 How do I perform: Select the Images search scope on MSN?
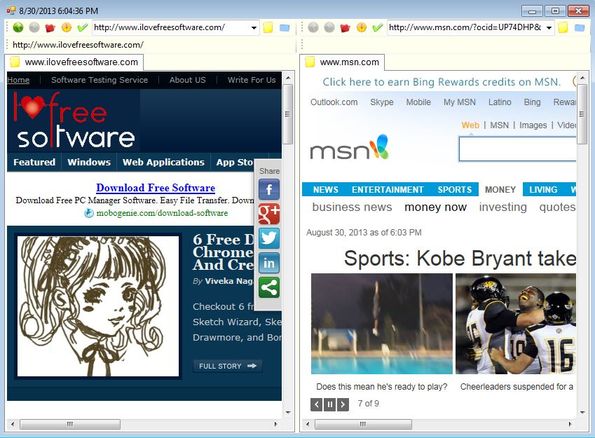click(533, 125)
